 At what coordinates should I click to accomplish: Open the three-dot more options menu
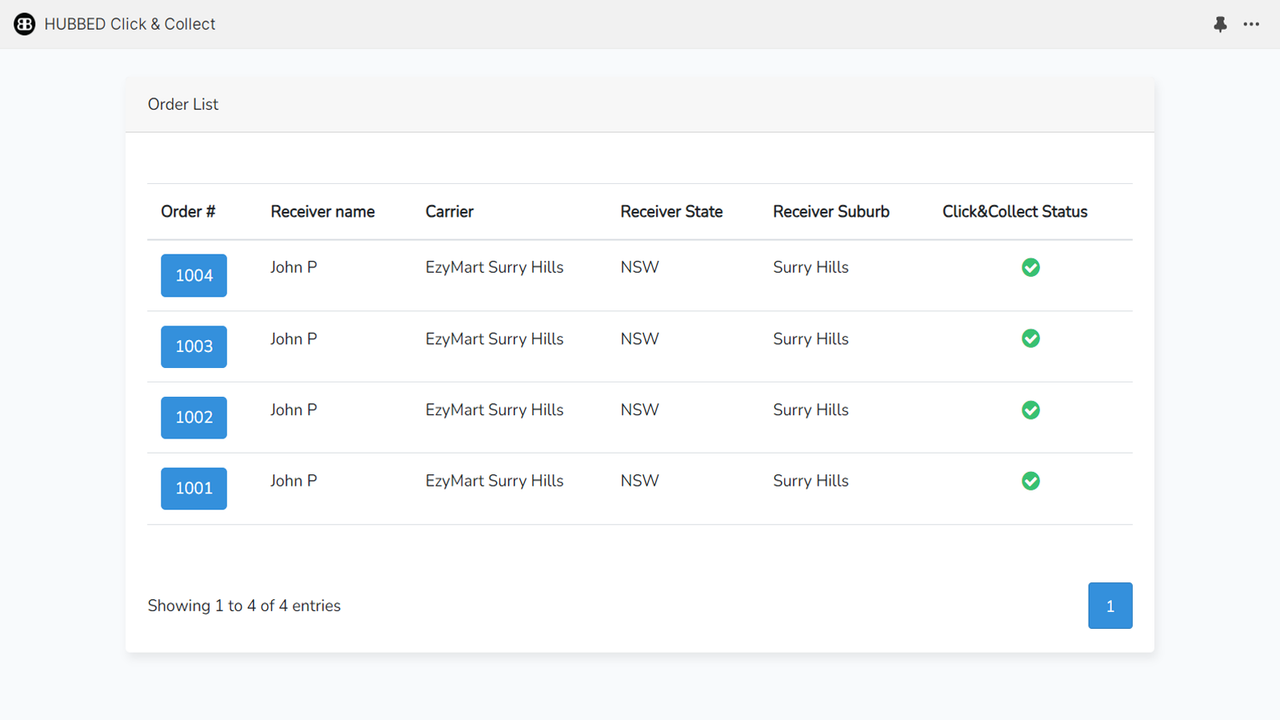1251,24
